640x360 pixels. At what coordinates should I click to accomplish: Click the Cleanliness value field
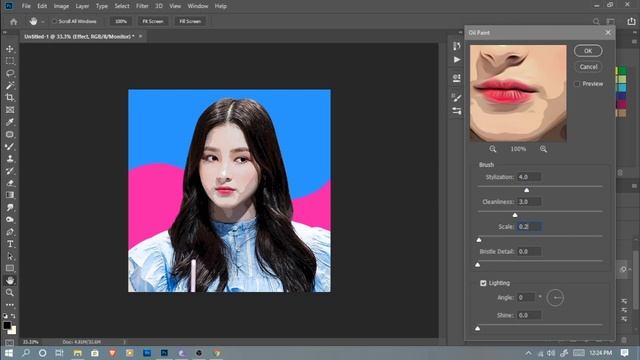tap(529, 202)
